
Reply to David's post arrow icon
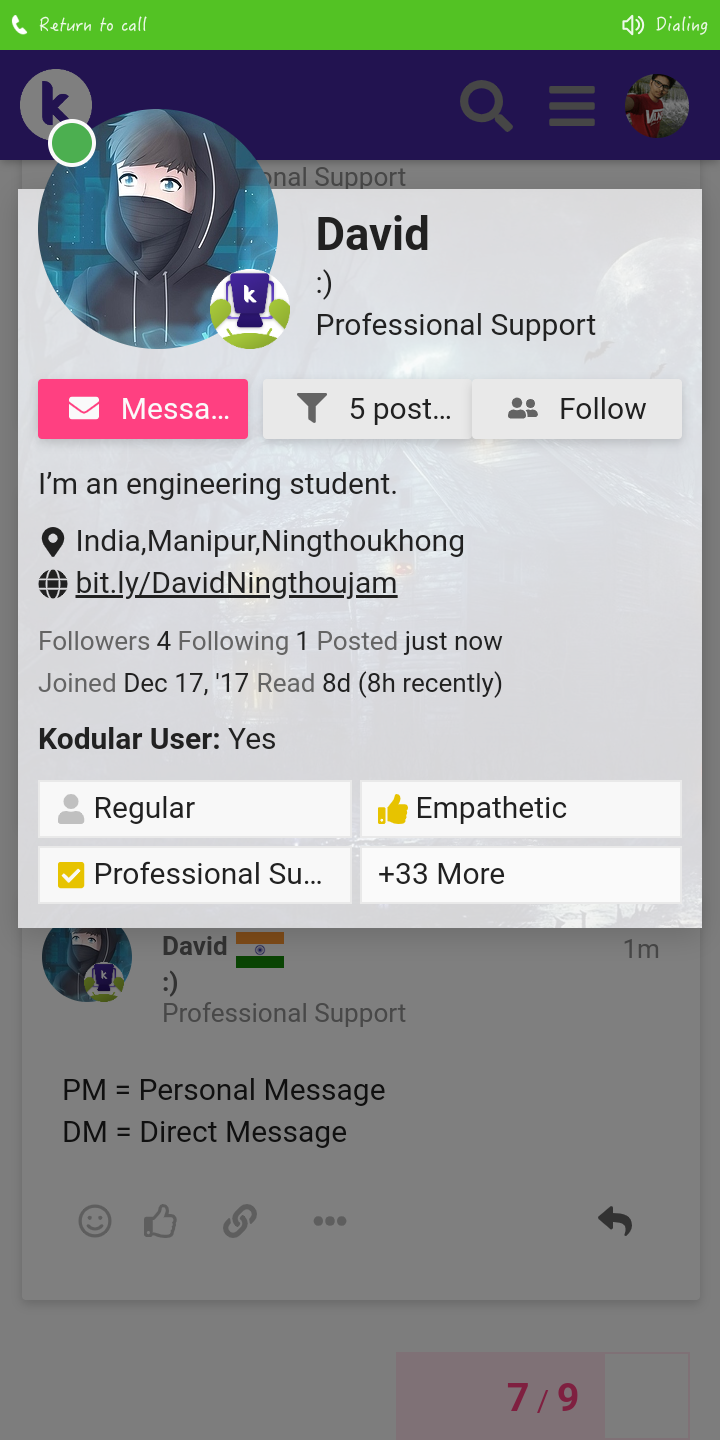coord(615,1221)
